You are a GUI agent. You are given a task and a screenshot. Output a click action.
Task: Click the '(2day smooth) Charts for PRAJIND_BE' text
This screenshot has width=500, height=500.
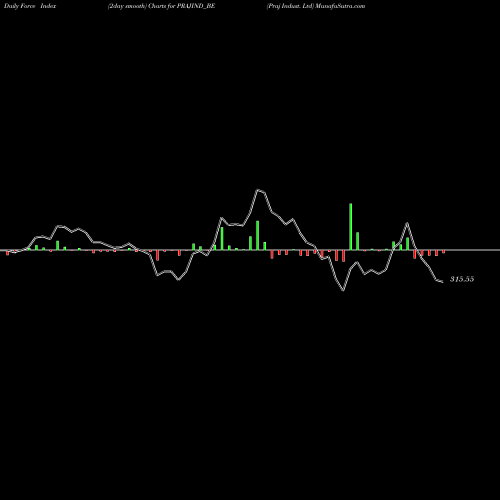(x=161, y=6)
